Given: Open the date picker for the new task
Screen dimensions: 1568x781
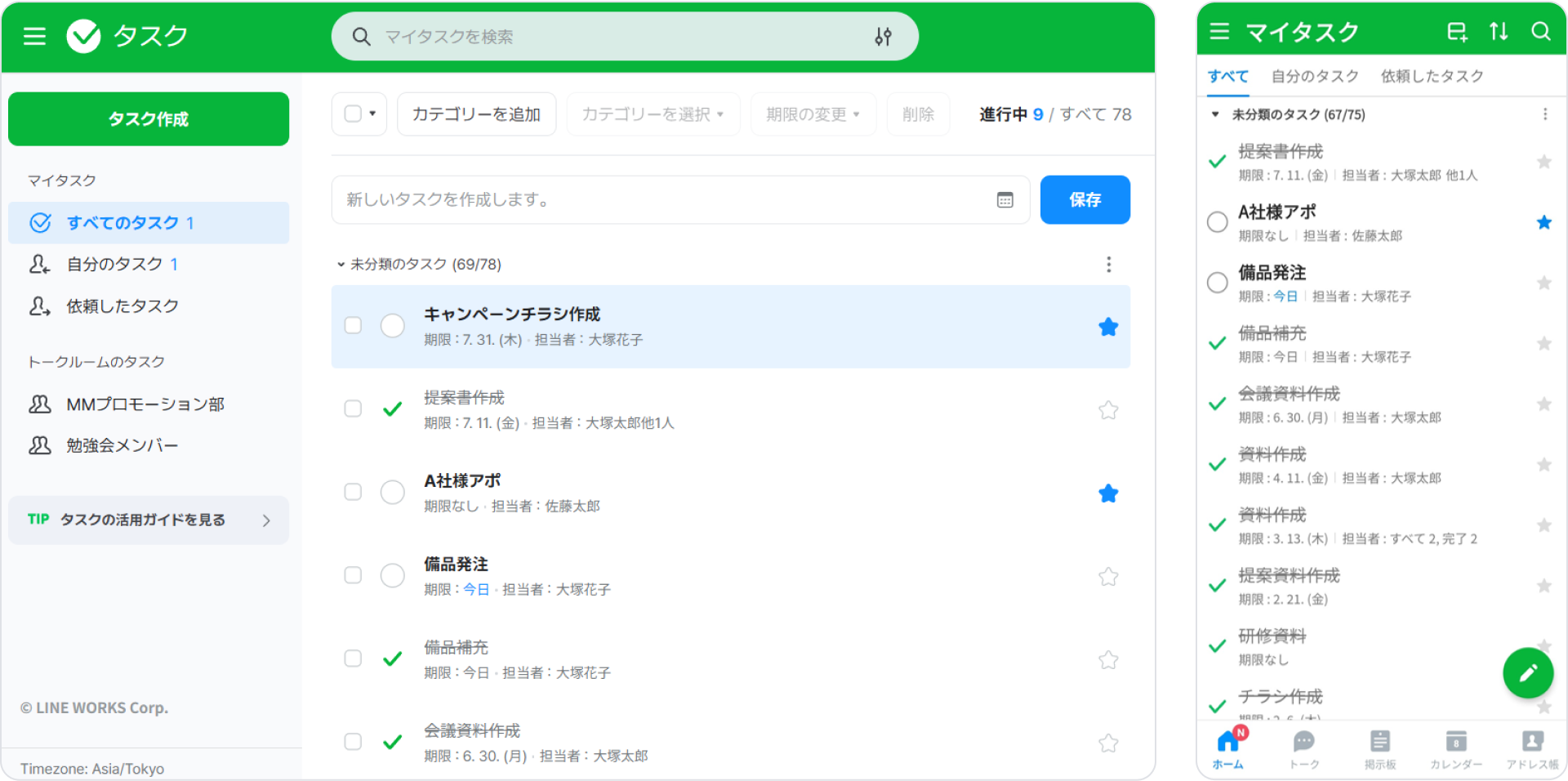Looking at the screenshot, I should [x=1005, y=199].
